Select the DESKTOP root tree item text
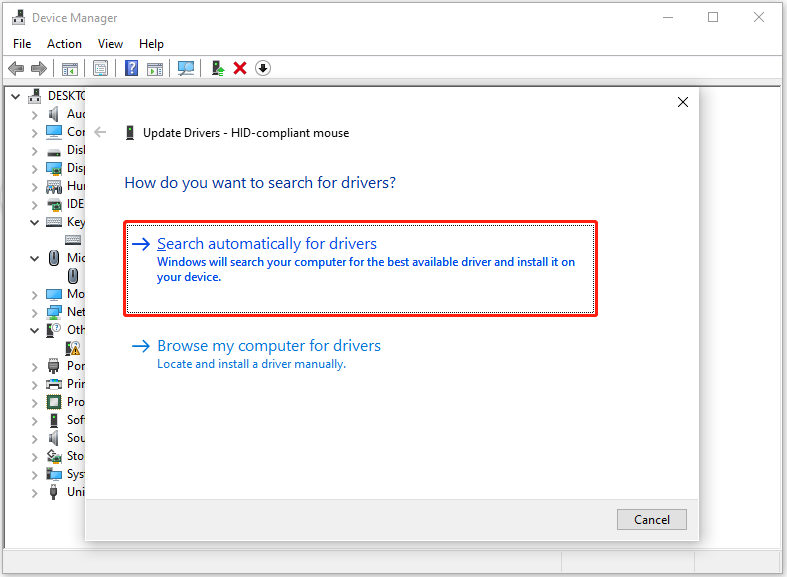 [66, 95]
